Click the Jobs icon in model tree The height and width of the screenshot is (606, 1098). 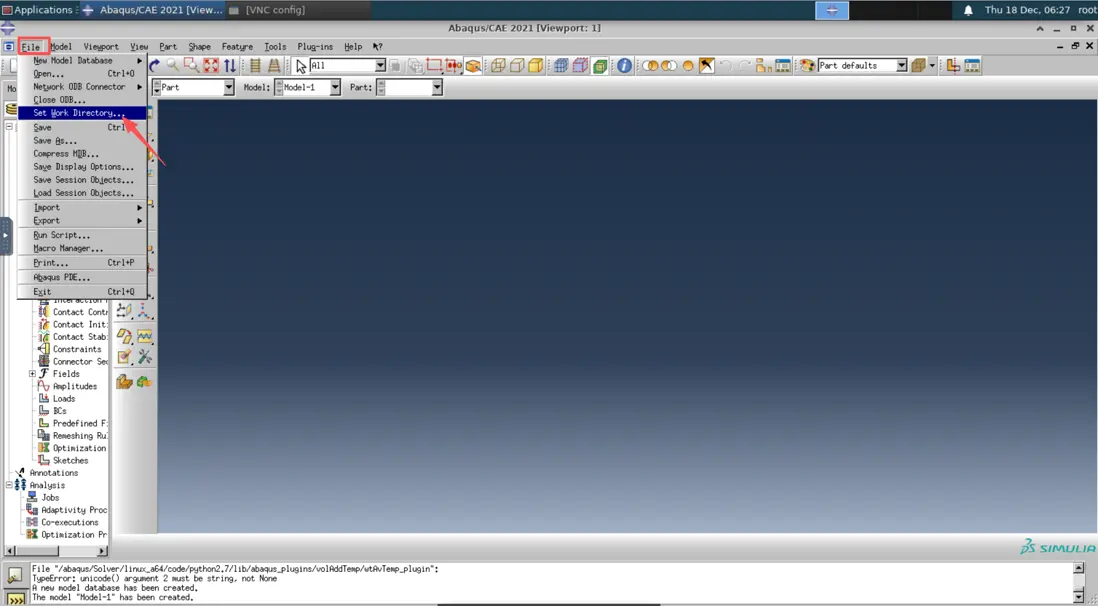[x=33, y=497]
